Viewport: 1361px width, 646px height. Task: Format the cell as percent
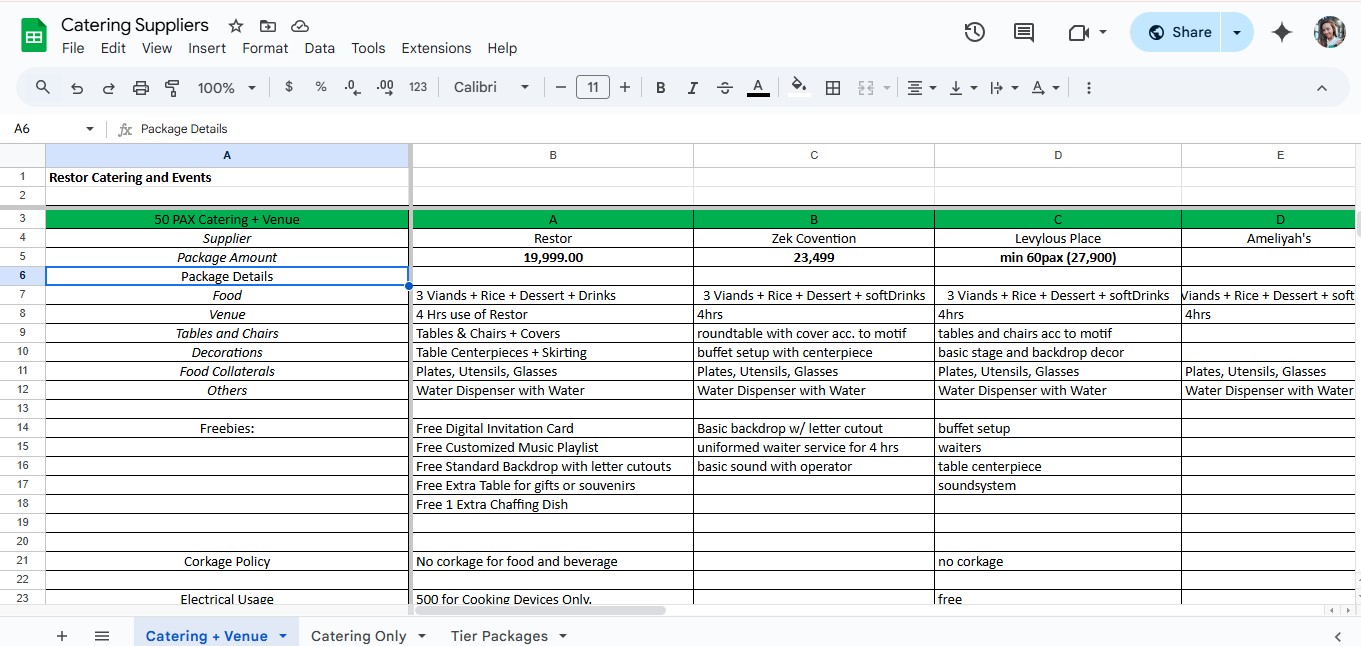tap(321, 87)
